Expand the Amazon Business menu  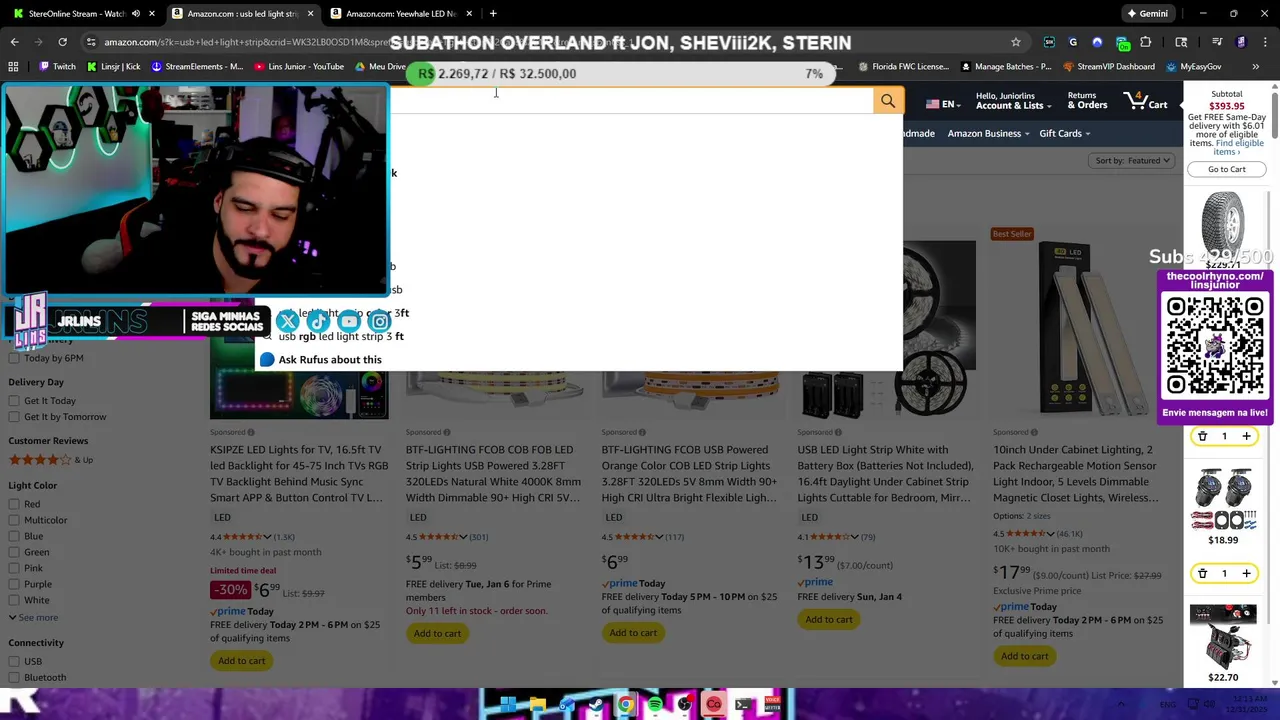coord(988,134)
